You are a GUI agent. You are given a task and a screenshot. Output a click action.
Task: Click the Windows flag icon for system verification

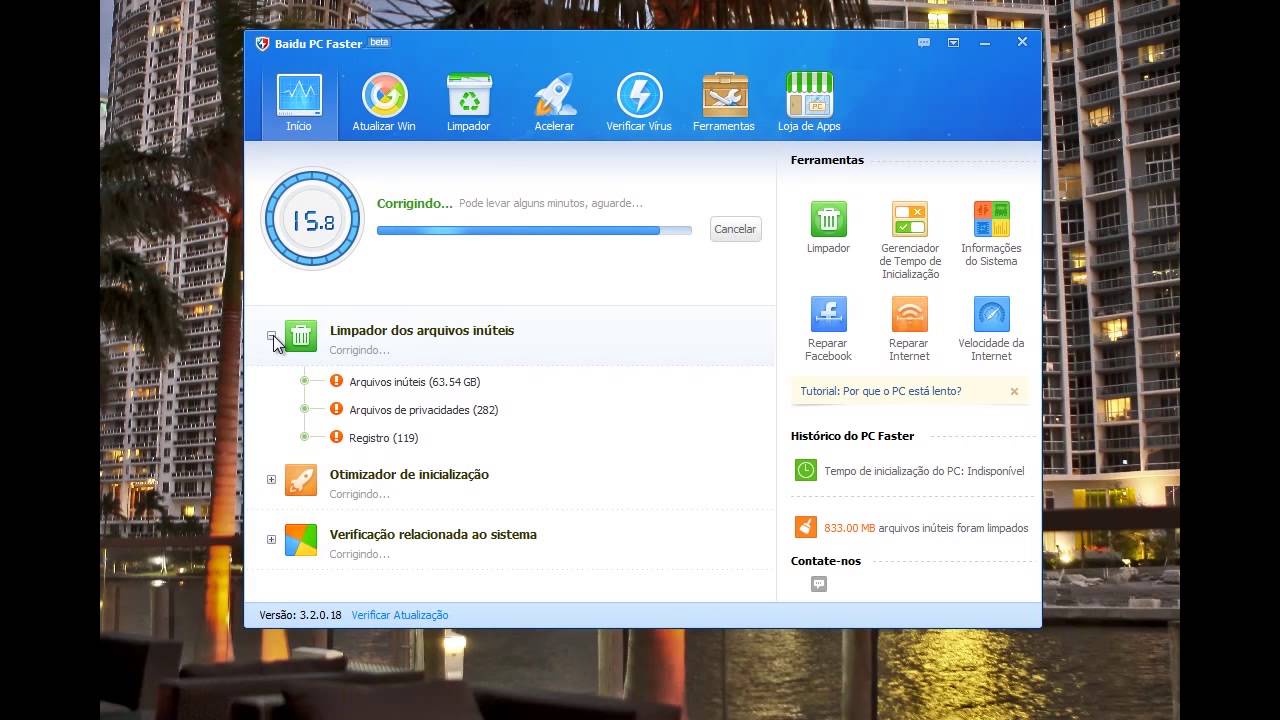(301, 540)
